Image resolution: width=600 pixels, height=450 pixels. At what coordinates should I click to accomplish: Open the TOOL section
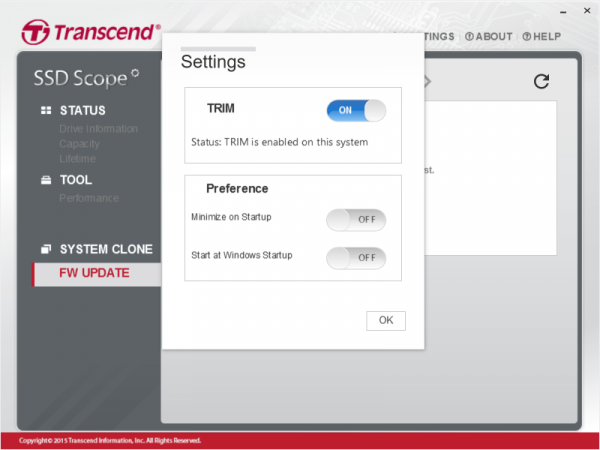pos(76,181)
